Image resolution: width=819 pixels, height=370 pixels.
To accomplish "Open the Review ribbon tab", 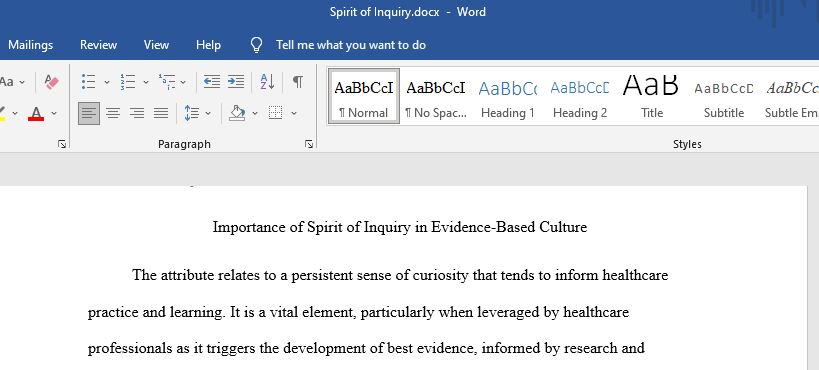I will click(x=98, y=45).
